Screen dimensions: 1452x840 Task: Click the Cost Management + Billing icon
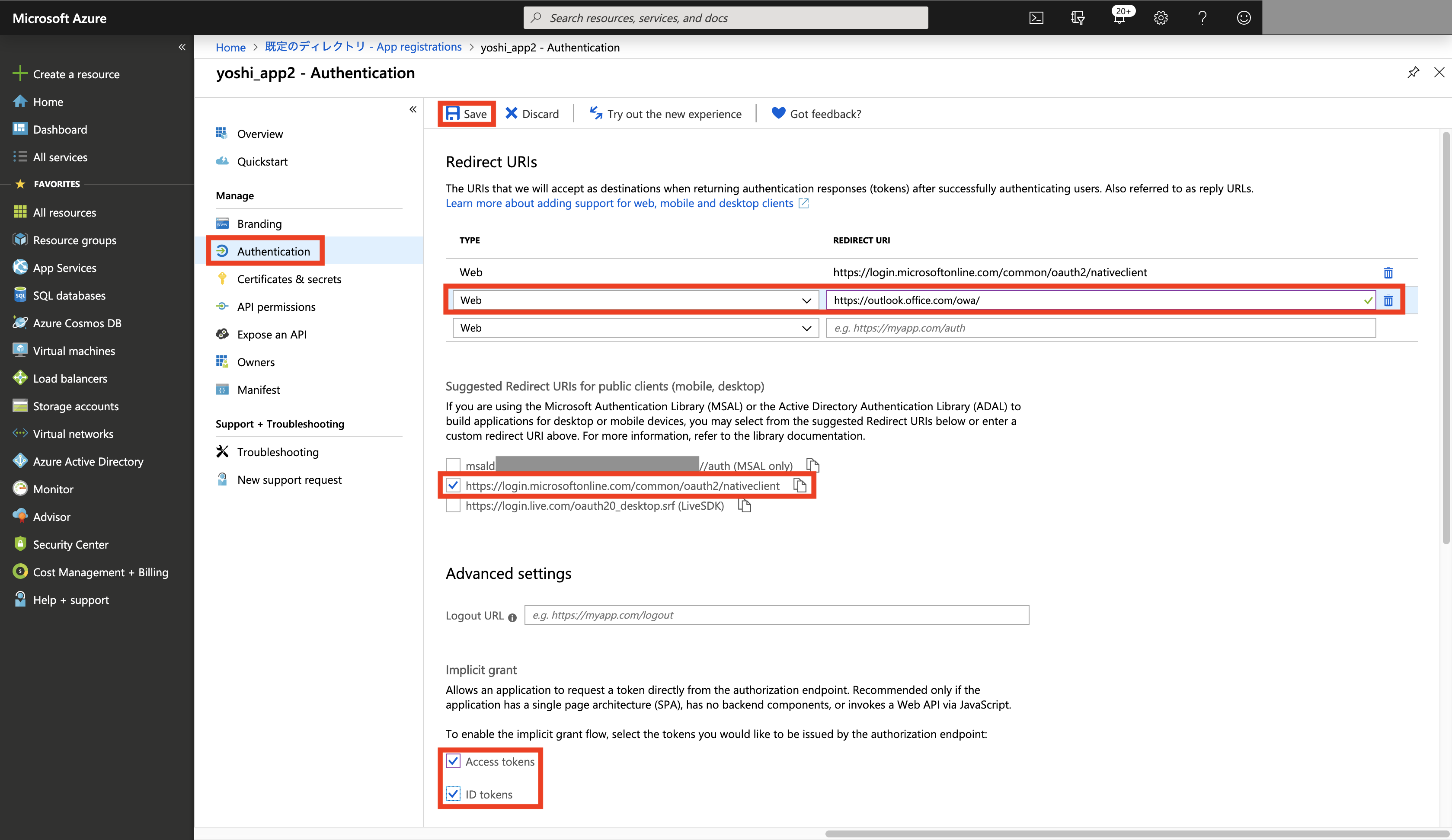(x=19, y=571)
